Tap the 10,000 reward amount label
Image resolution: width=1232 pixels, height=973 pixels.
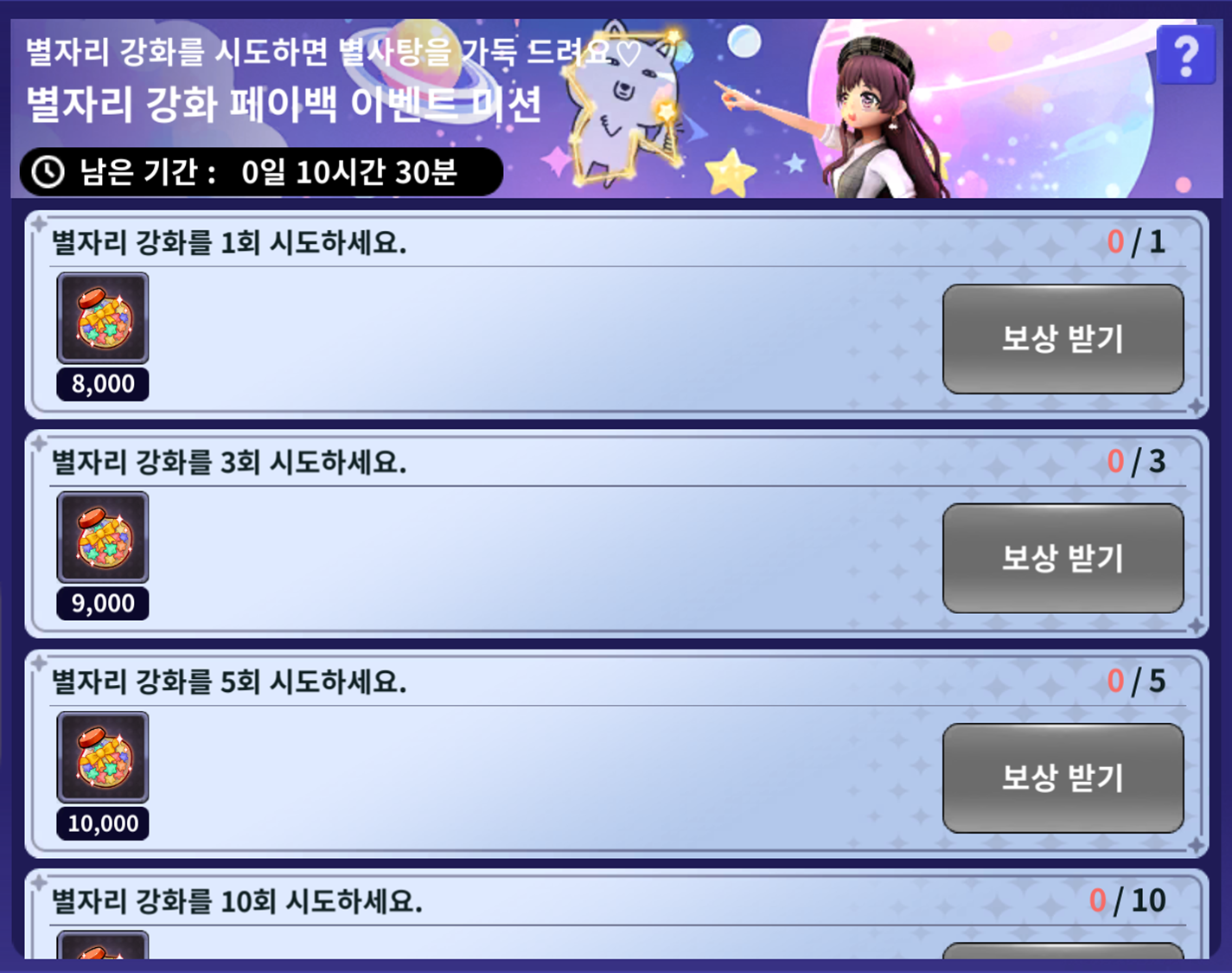pyautogui.click(x=103, y=823)
